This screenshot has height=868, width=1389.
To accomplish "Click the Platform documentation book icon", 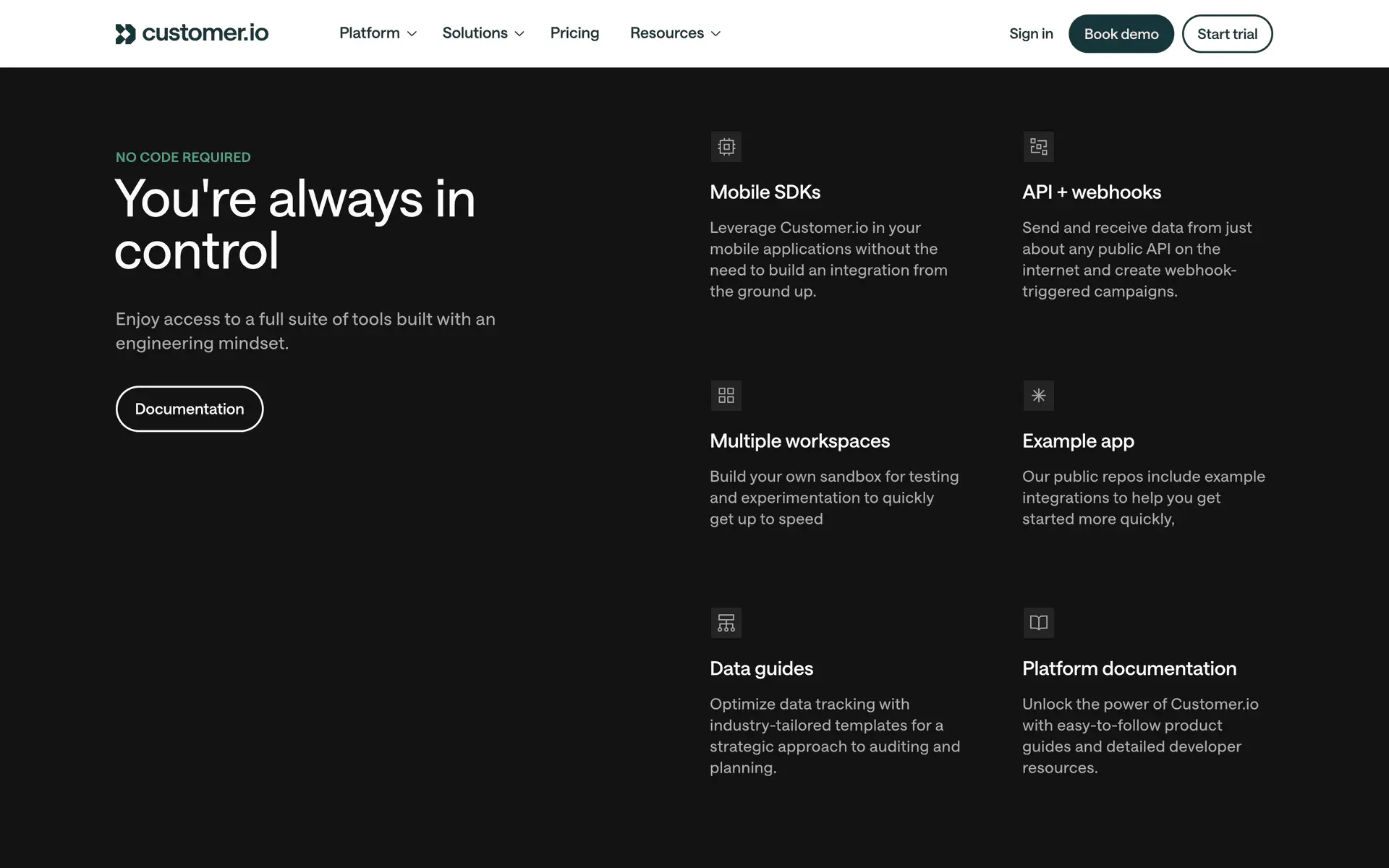I will pos(1038,623).
